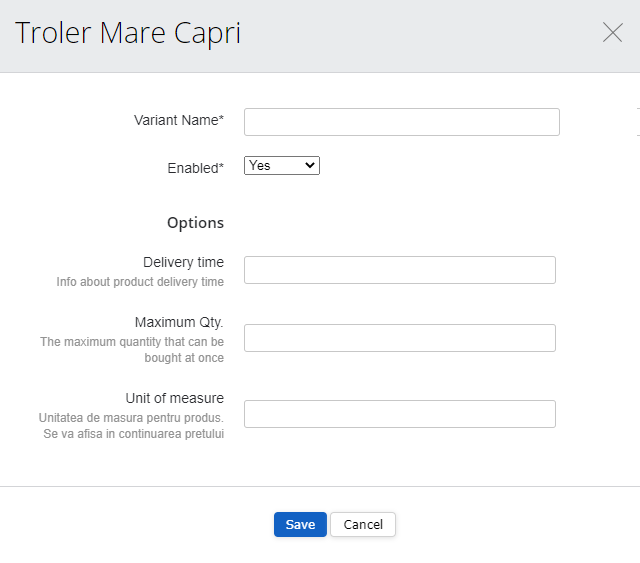The height and width of the screenshot is (563, 640).
Task: Select the Unit of measure input box
Action: [x=399, y=414]
